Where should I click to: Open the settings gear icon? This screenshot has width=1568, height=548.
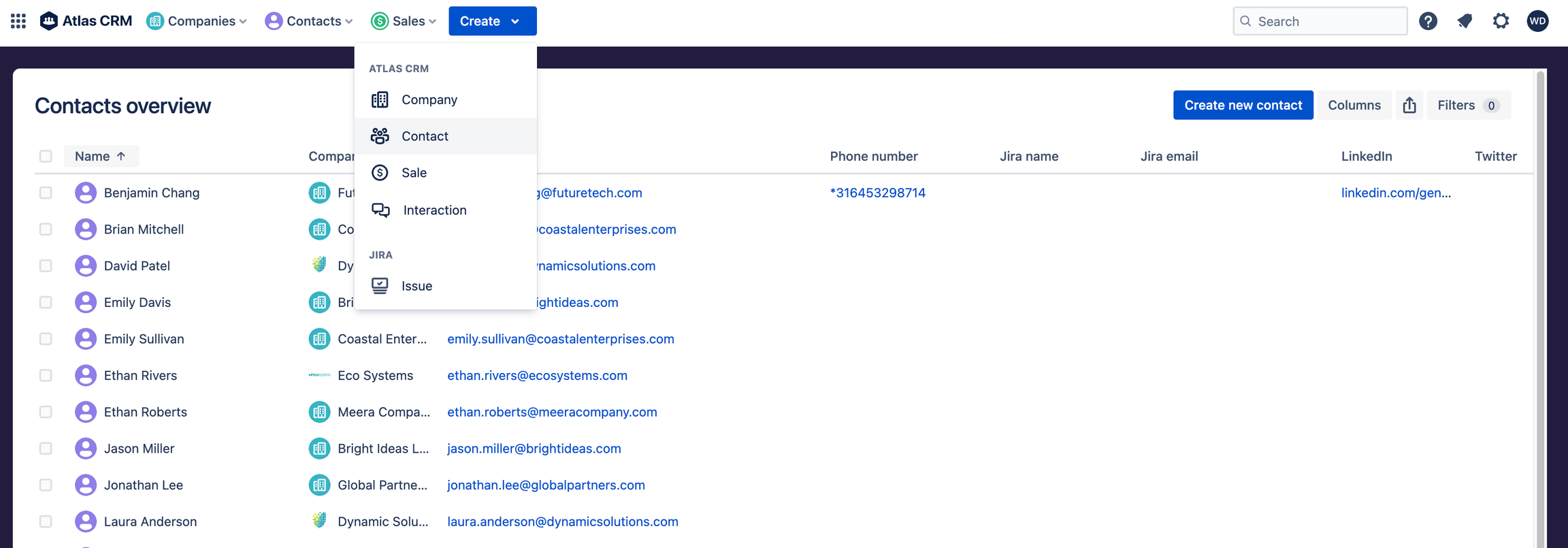[x=1501, y=21]
